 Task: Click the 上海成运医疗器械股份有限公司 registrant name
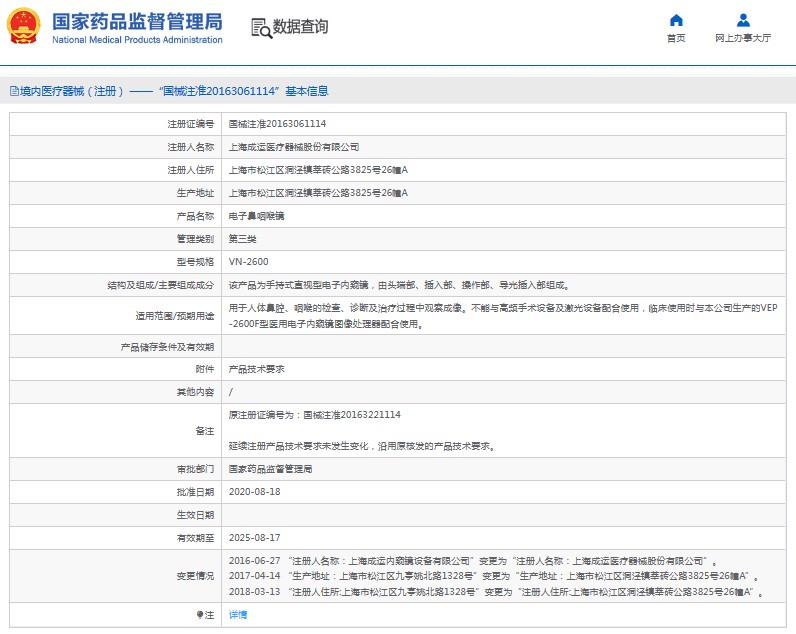click(x=294, y=147)
